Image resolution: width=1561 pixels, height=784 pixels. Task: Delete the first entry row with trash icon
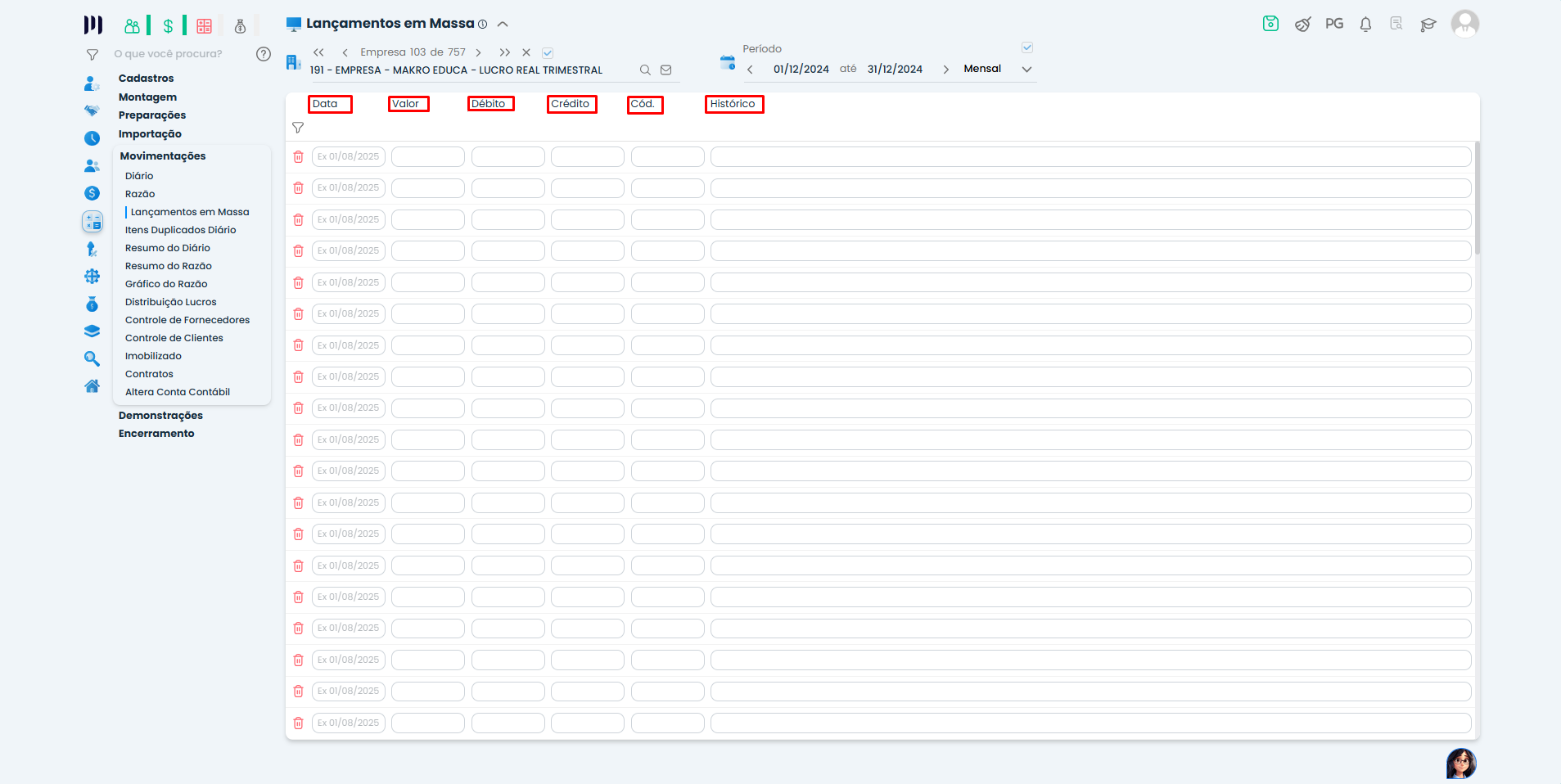pos(298,156)
